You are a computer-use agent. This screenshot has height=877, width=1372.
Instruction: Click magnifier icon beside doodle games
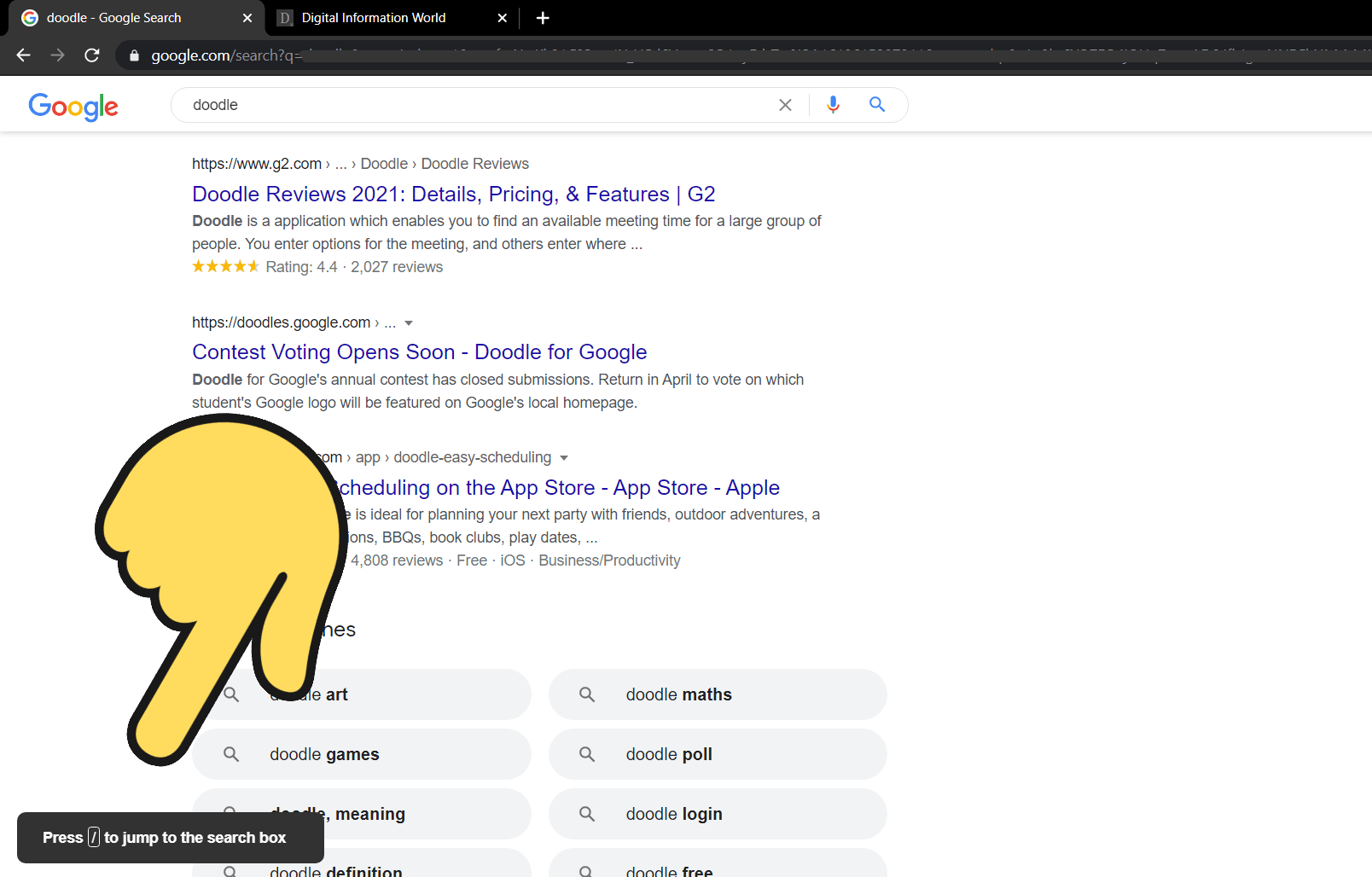(231, 754)
